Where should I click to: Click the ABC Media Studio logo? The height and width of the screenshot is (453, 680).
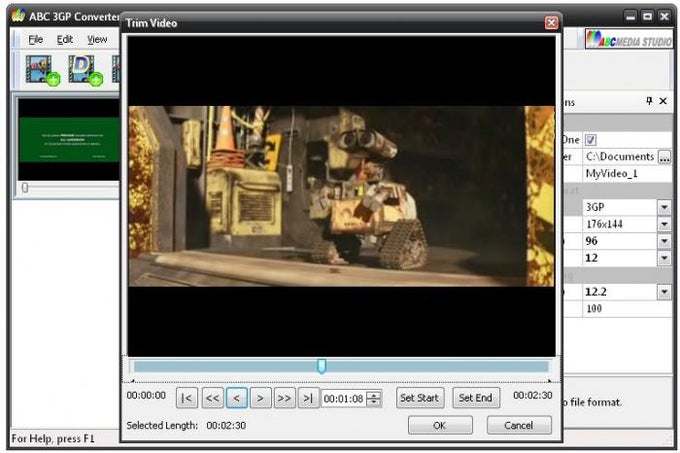click(629, 39)
